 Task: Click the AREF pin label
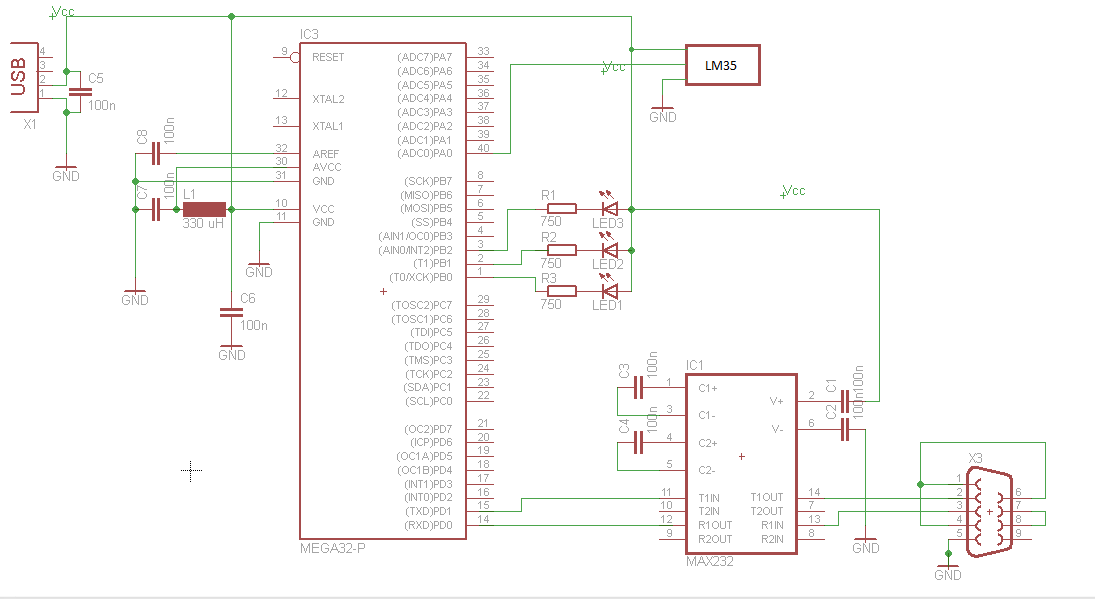pyautogui.click(x=325, y=154)
